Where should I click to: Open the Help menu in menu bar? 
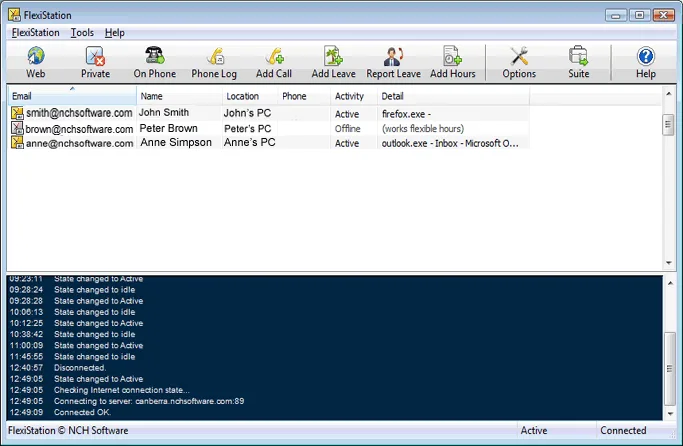pos(115,33)
